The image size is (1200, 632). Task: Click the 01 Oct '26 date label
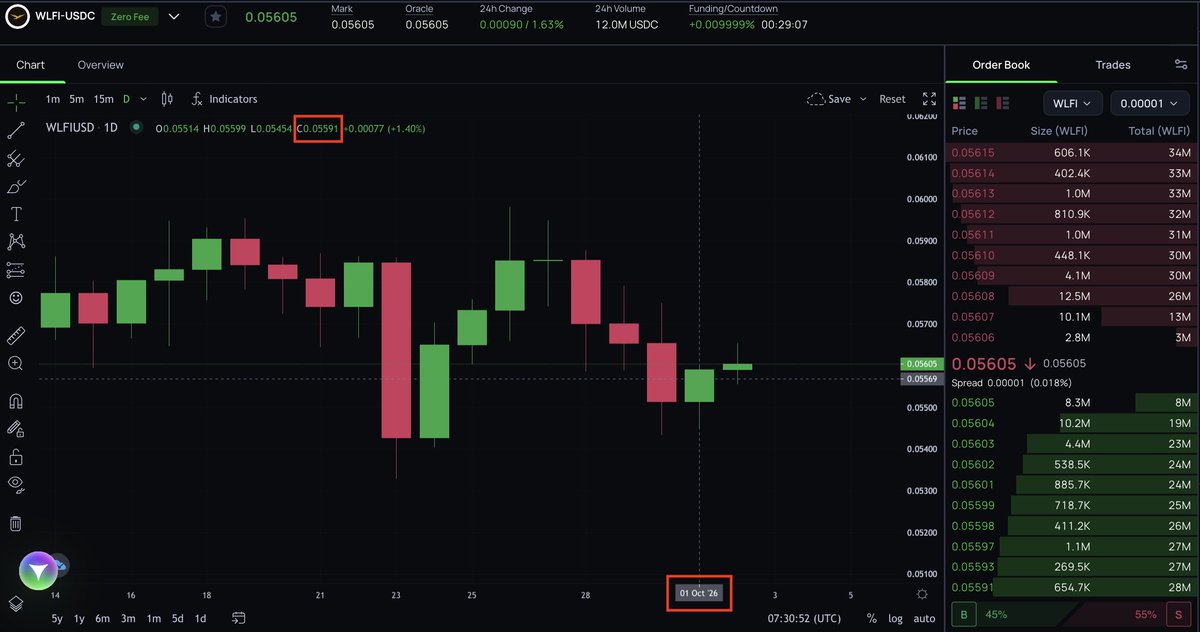[x=699, y=593]
